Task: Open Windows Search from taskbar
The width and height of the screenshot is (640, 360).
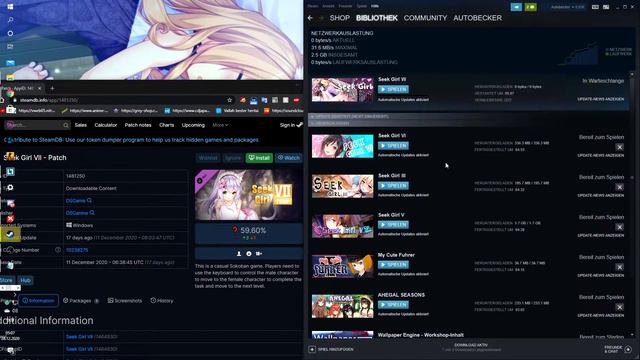Action: [10, 20]
